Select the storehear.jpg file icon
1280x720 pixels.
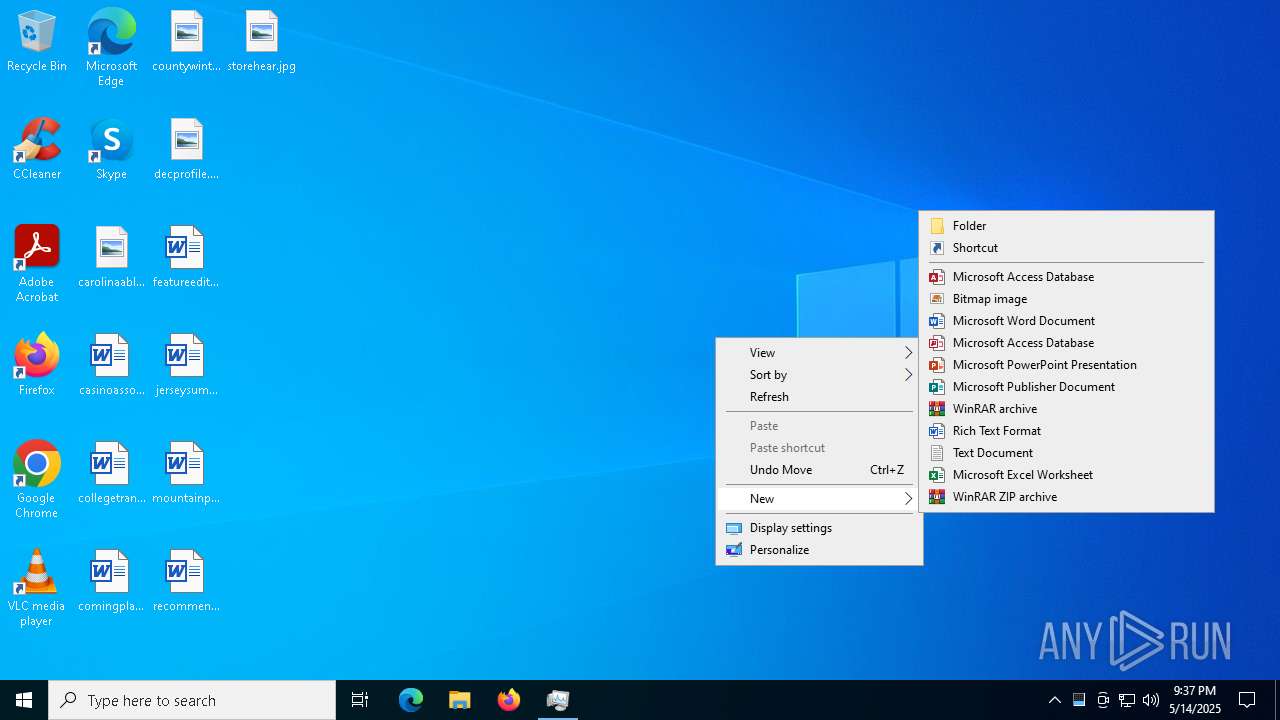[261, 42]
